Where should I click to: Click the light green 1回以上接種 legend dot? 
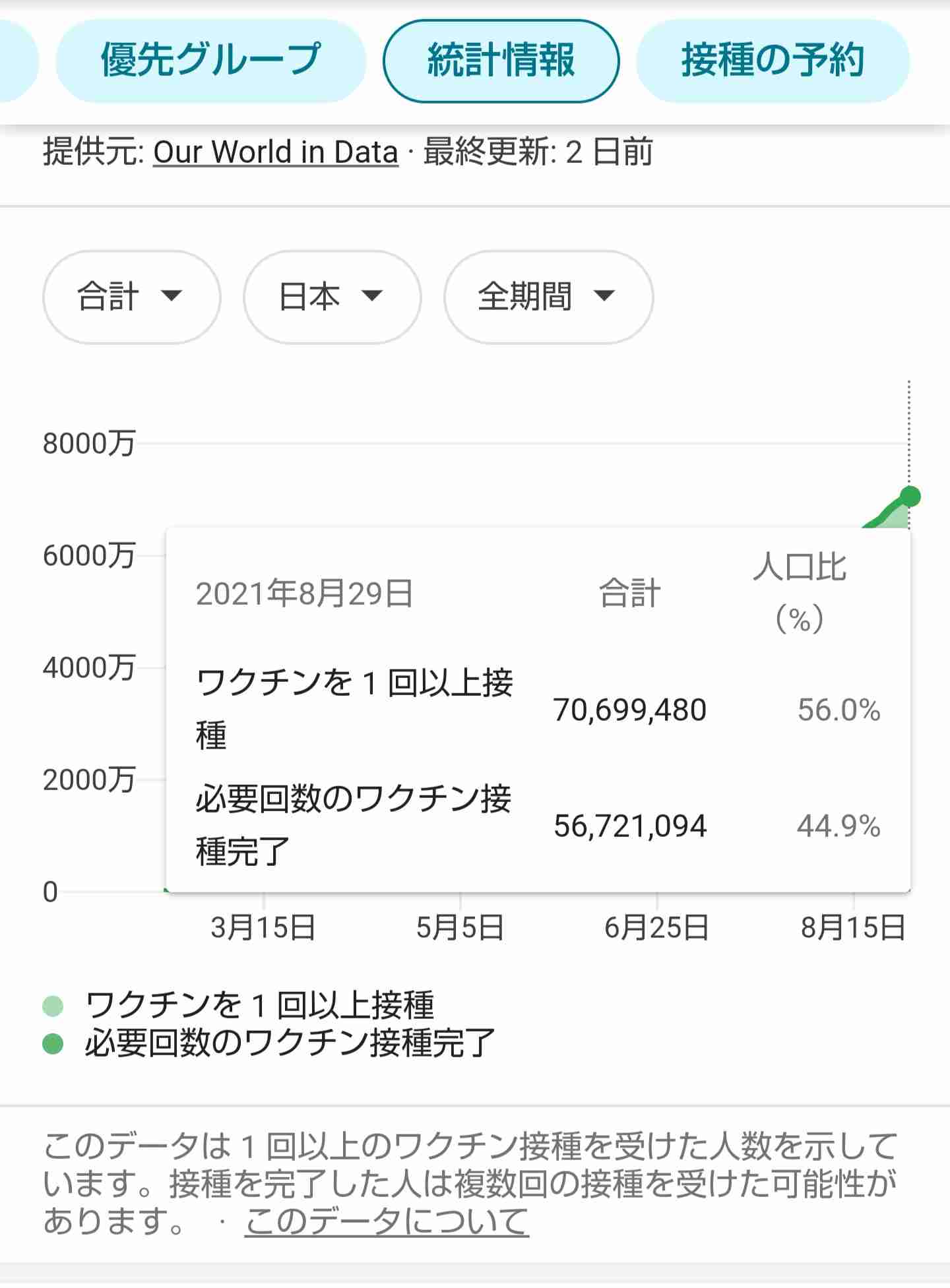53,1006
